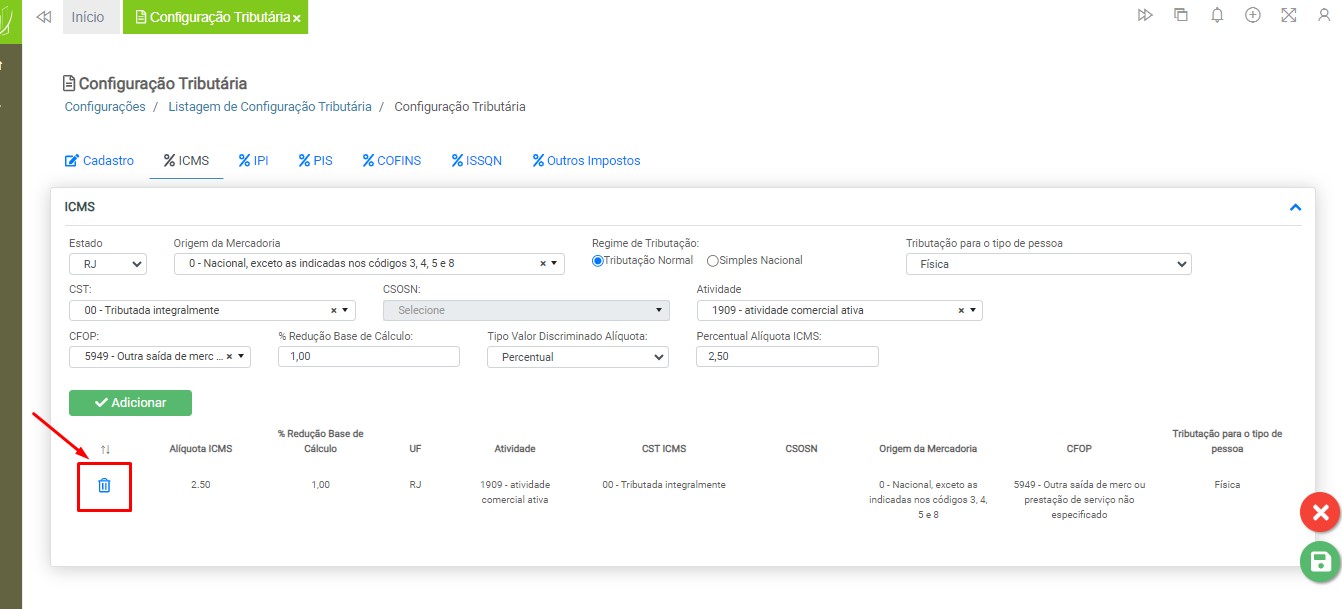Click the user profile icon
Viewport: 1342px width, 609px height.
point(1324,16)
